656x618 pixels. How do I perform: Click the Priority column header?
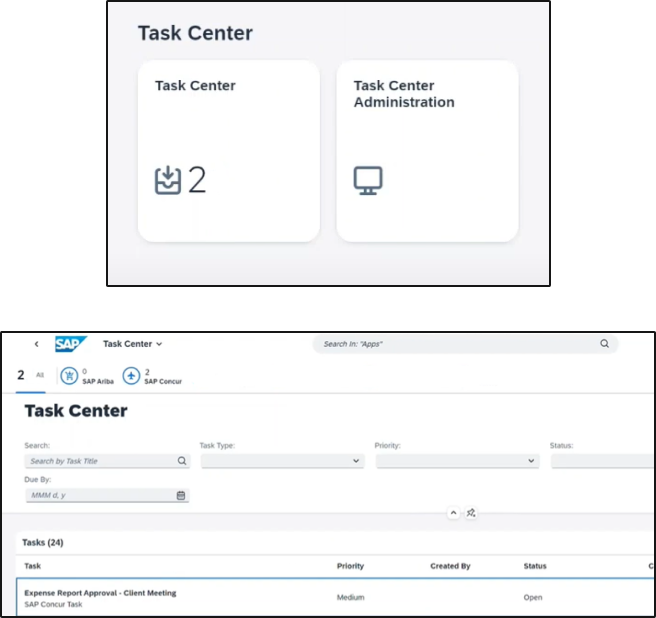351,566
